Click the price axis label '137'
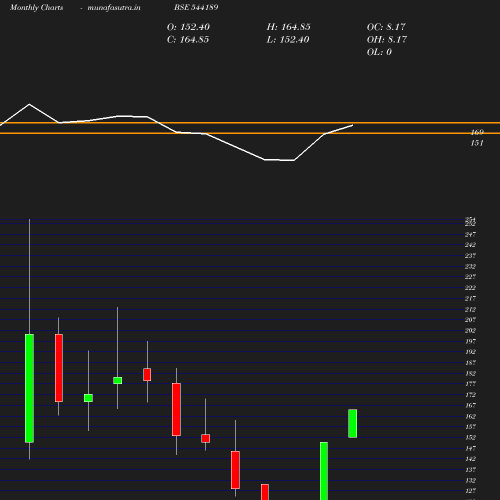This screenshot has width=500, height=500. click(470, 470)
